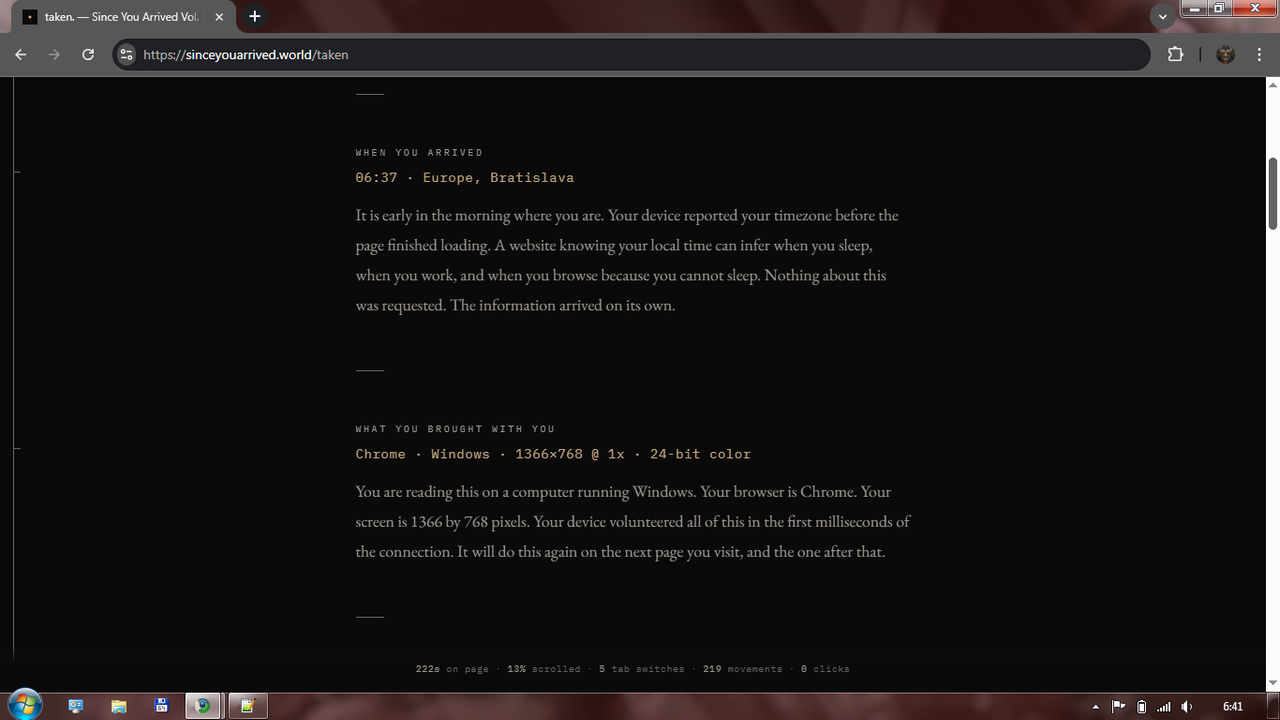The width and height of the screenshot is (1280, 720).
Task: Switch to the Chrome taskbar button
Action: pos(204,706)
